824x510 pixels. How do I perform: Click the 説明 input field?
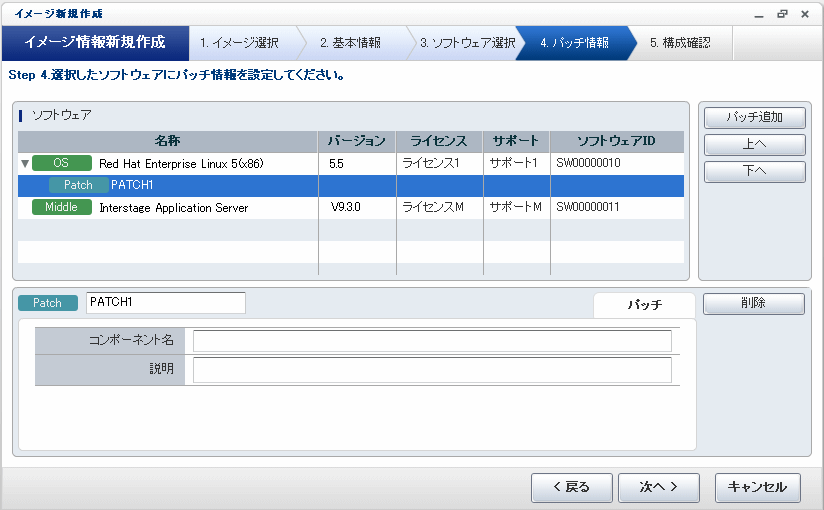(432, 370)
